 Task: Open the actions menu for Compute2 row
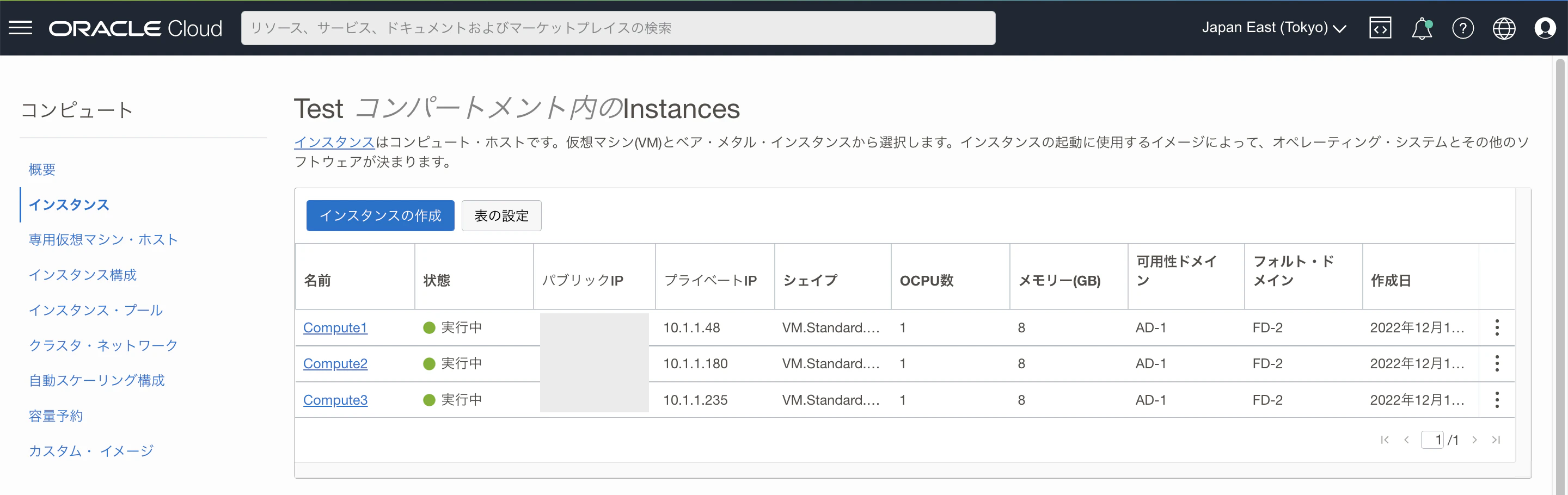[x=1497, y=364]
